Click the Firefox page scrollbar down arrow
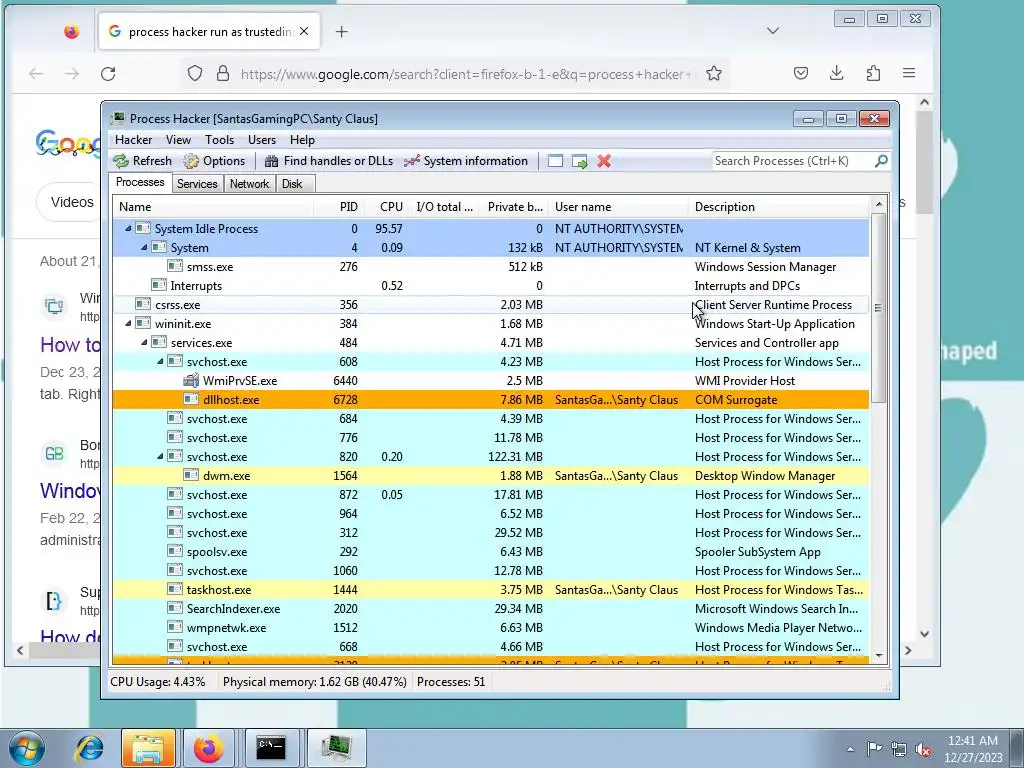This screenshot has width=1024, height=768. coord(925,633)
